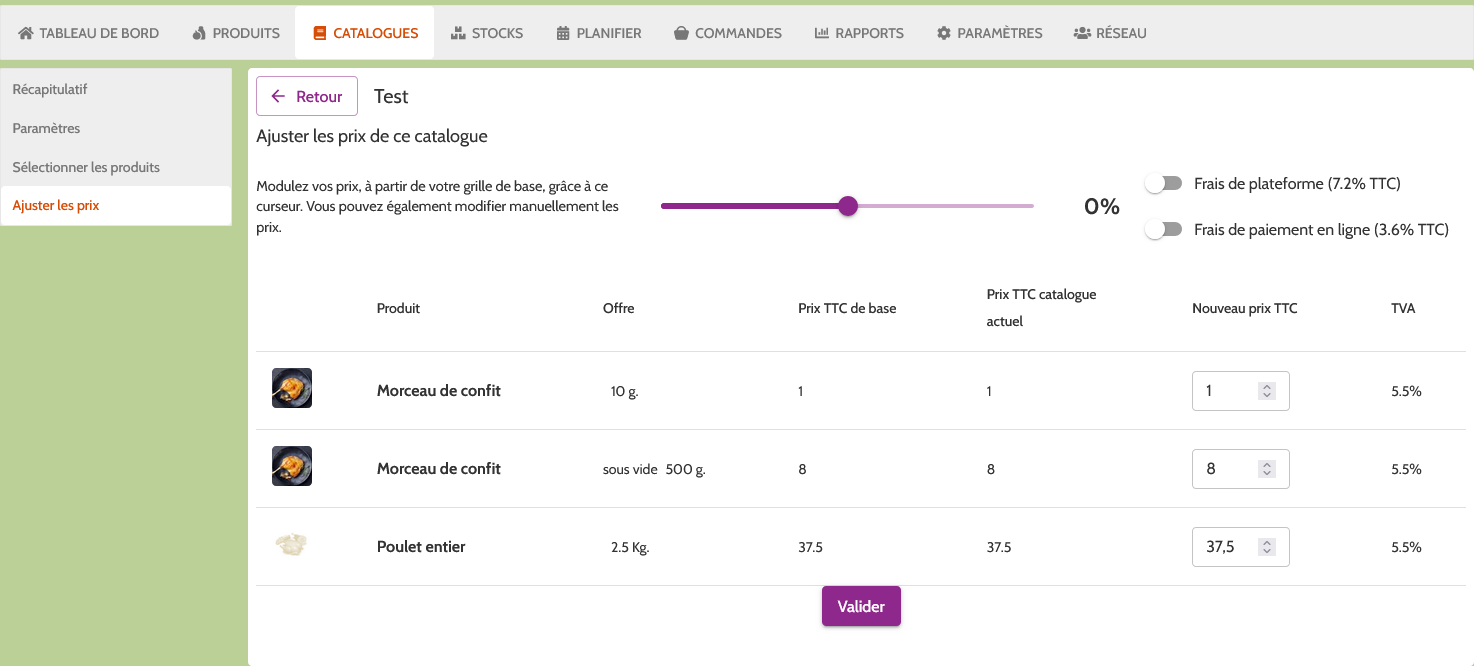Screen dimensions: 1474x666
Task: Click the Paramètres gear icon in navbar
Action: coord(943,33)
